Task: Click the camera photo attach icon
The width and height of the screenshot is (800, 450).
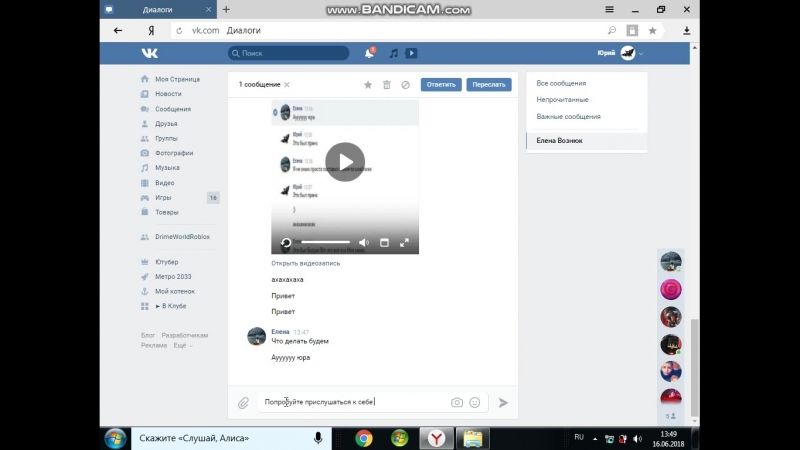Action: (x=457, y=403)
